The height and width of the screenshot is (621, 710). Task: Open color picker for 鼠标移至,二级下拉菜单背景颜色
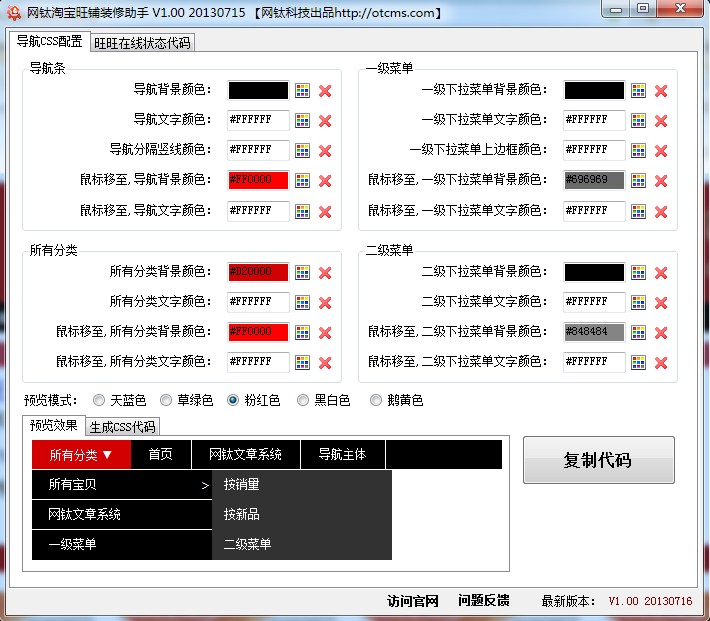pyautogui.click(x=638, y=332)
